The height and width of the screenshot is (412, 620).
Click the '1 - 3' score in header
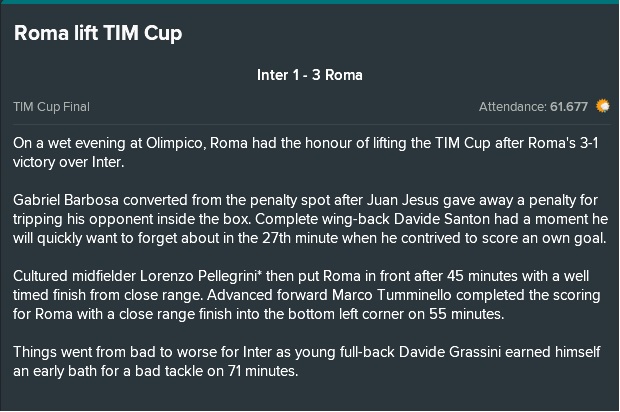(x=306, y=75)
